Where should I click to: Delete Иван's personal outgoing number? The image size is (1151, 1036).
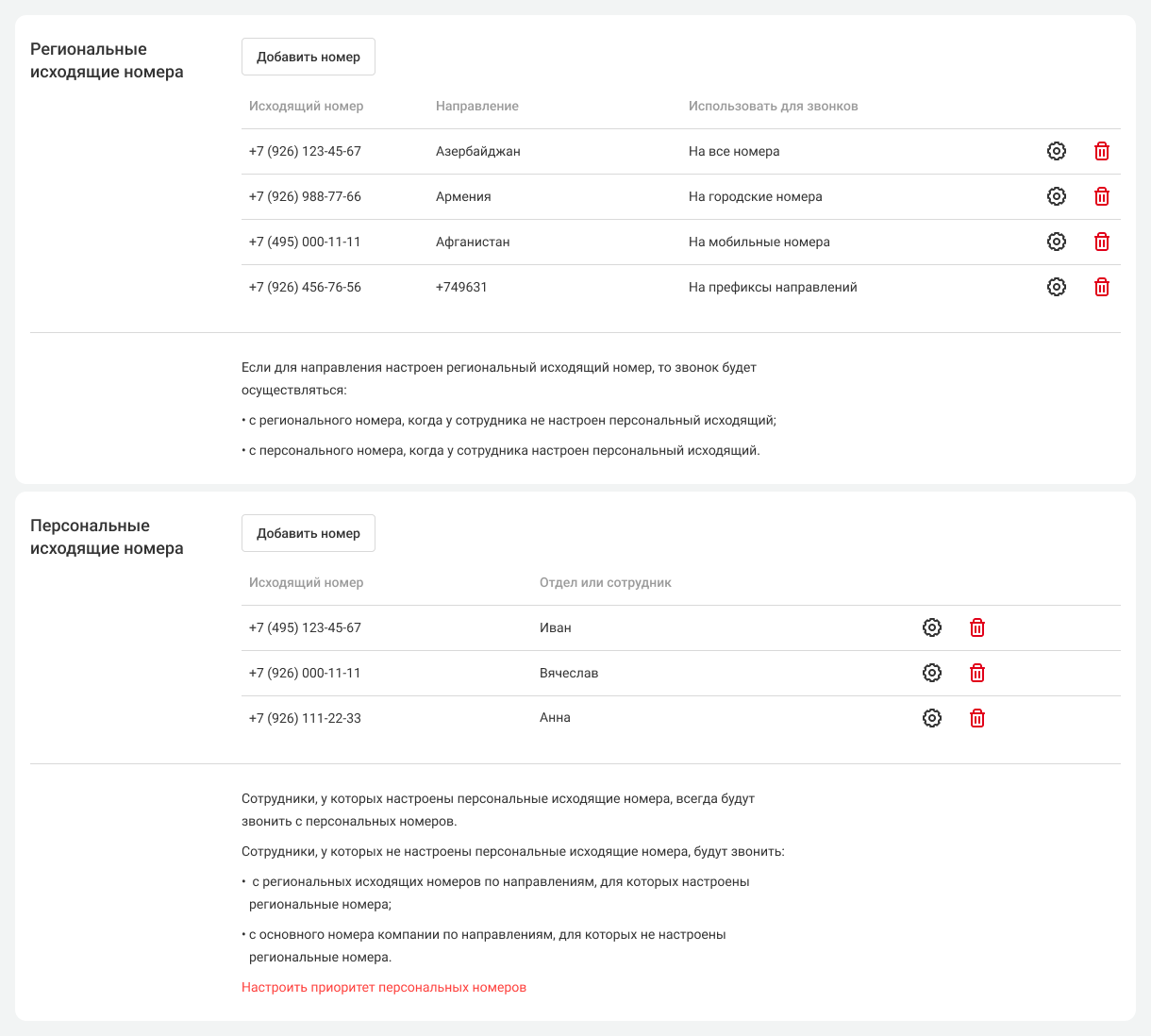[977, 627]
